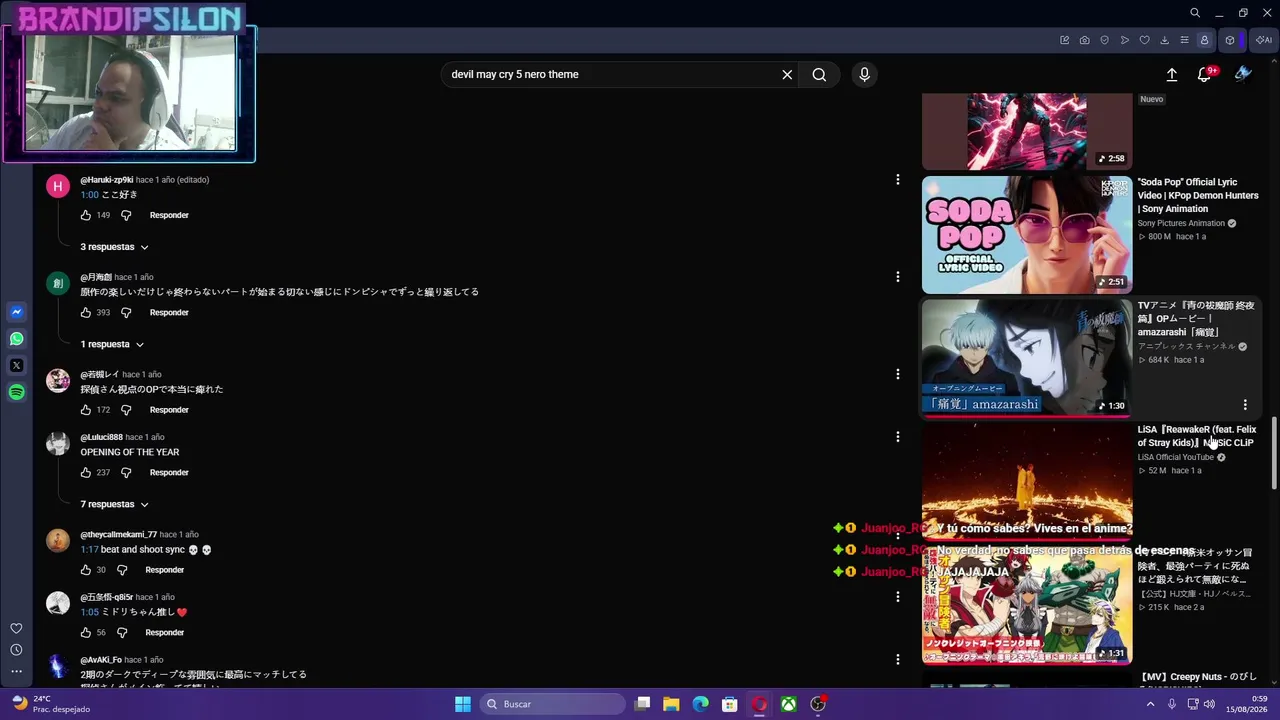Open the browser Aria AI button
The height and width of the screenshot is (720, 1280).
pos(1263,40)
